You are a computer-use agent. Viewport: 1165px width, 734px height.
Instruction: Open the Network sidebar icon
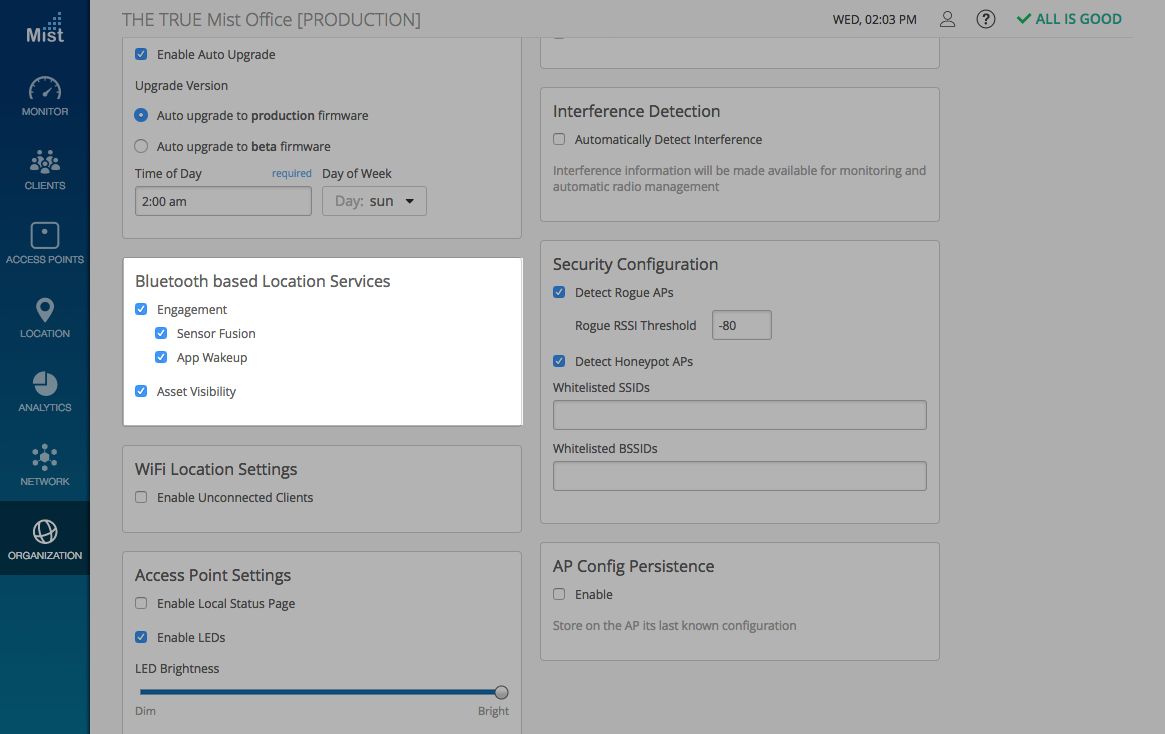click(x=45, y=459)
